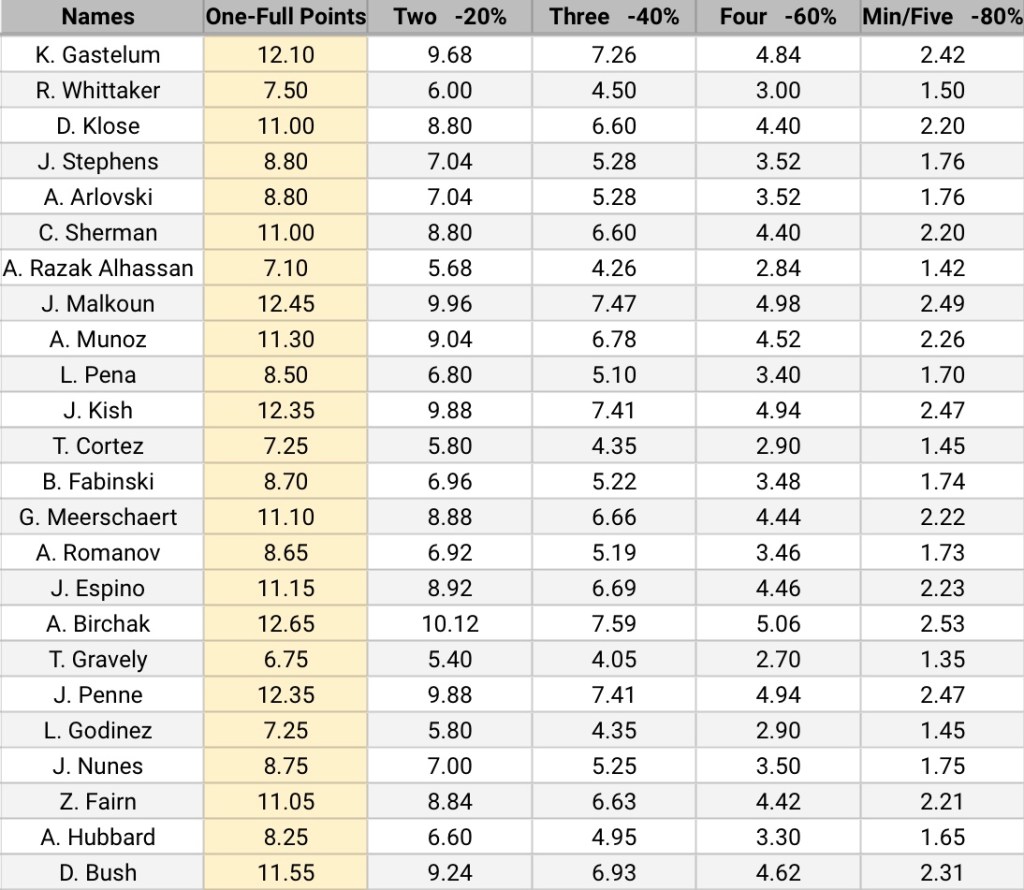Viewport: 1024px width, 890px height.
Task: Select the Min/Five -80% header cell
Action: click(942, 17)
